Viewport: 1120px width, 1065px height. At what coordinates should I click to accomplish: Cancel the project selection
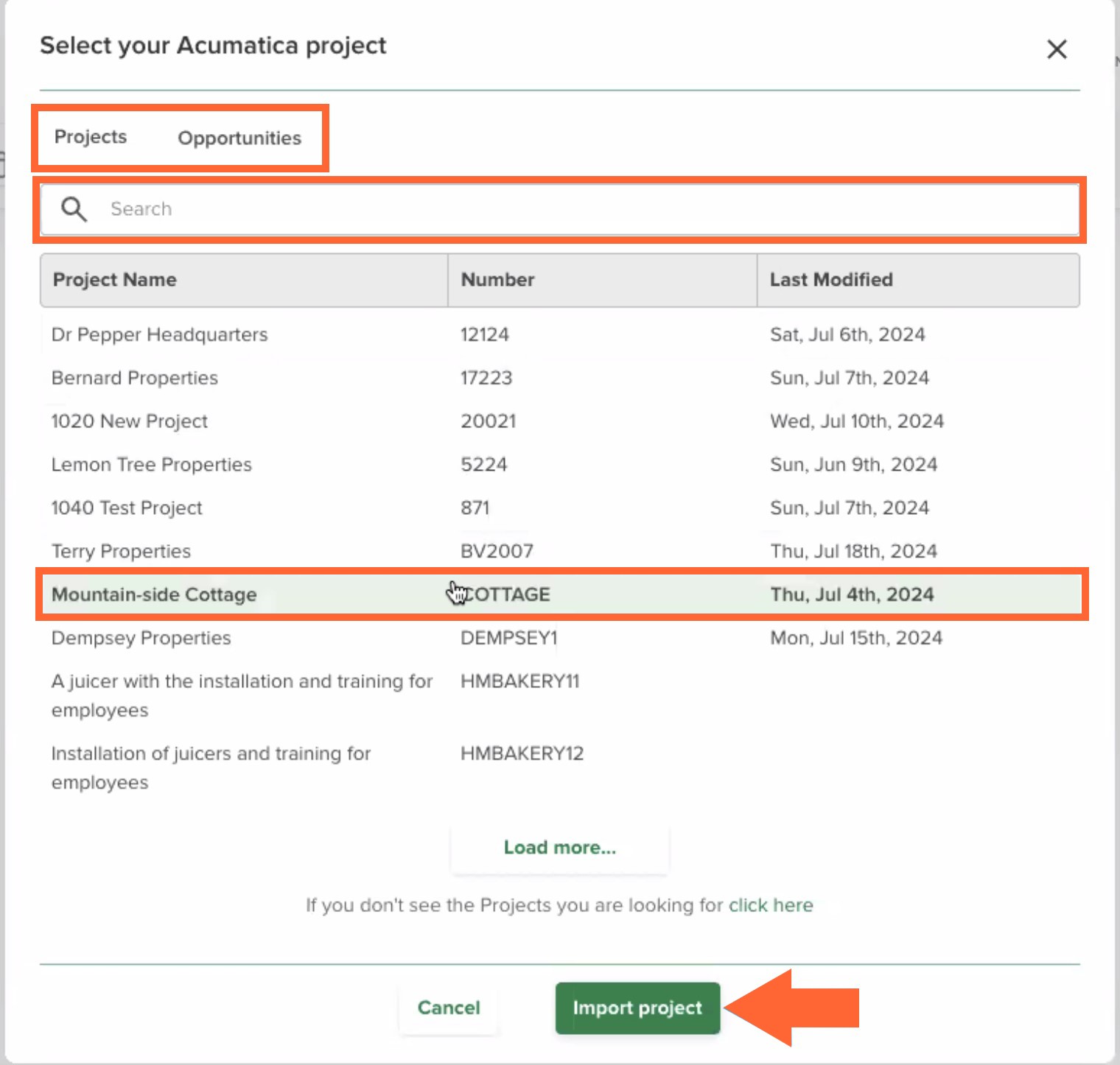click(x=449, y=1008)
